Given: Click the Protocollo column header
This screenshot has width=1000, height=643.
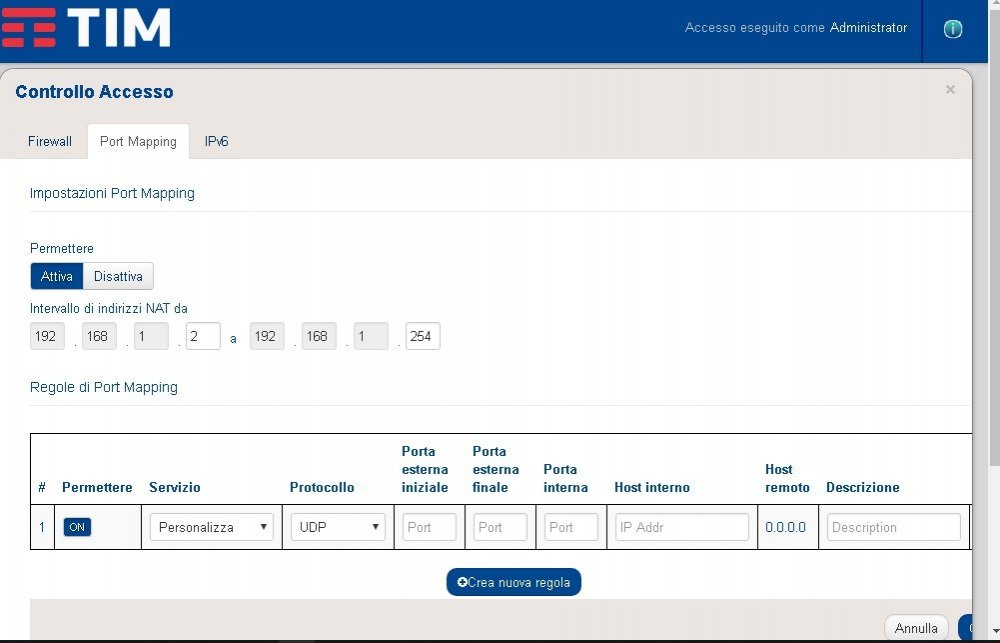Looking at the screenshot, I should [322, 487].
